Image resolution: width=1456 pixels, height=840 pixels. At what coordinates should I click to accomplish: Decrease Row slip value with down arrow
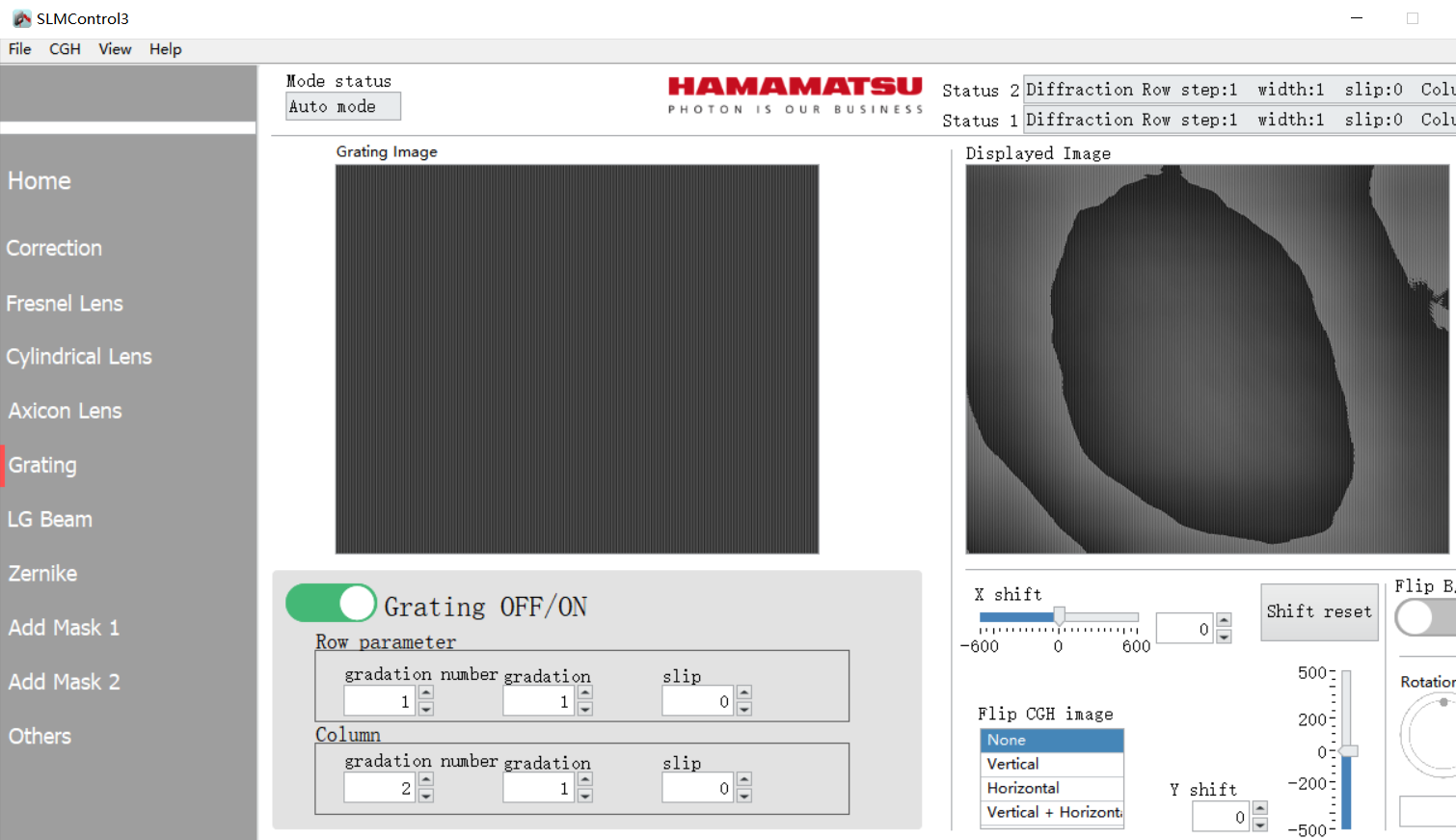[x=743, y=710]
